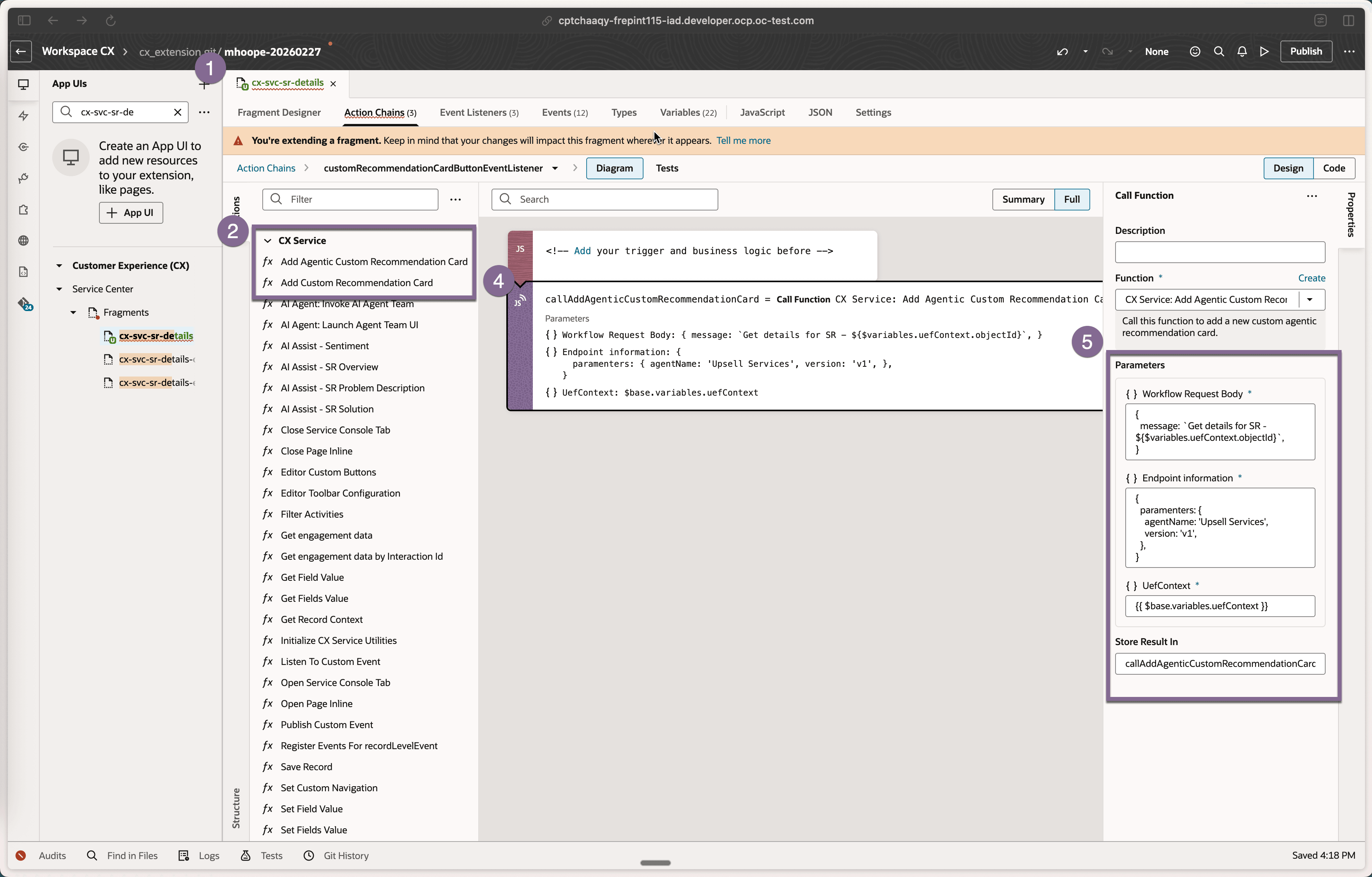The height and width of the screenshot is (877, 1372).
Task: Toggle the browser sidebar icon
Action: click(x=24, y=21)
